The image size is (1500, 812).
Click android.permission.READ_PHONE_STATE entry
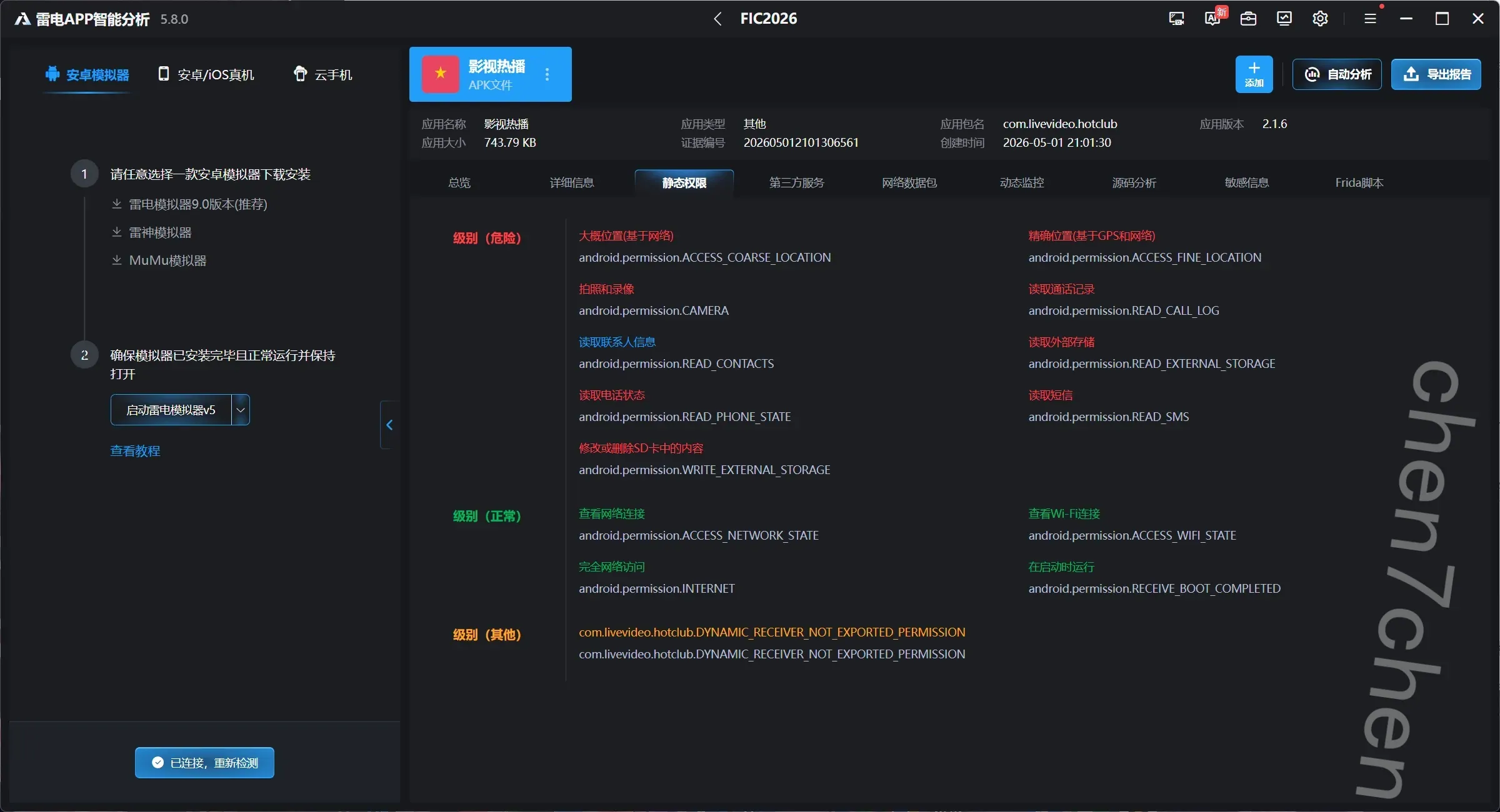click(685, 417)
